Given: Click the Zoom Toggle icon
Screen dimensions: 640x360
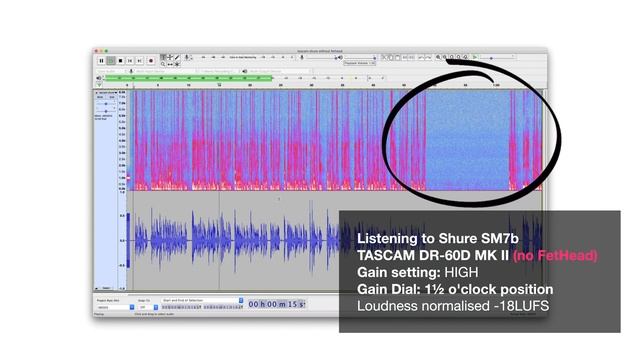Looking at the screenshot, I should (465, 58).
